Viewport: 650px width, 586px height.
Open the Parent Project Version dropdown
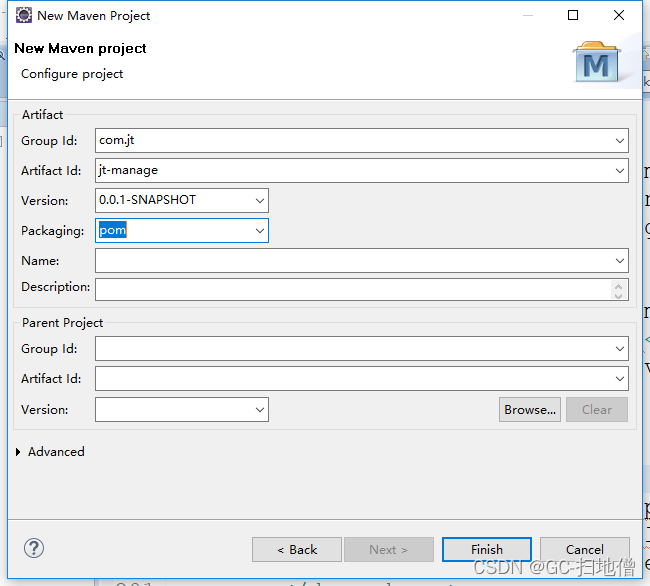coord(260,409)
